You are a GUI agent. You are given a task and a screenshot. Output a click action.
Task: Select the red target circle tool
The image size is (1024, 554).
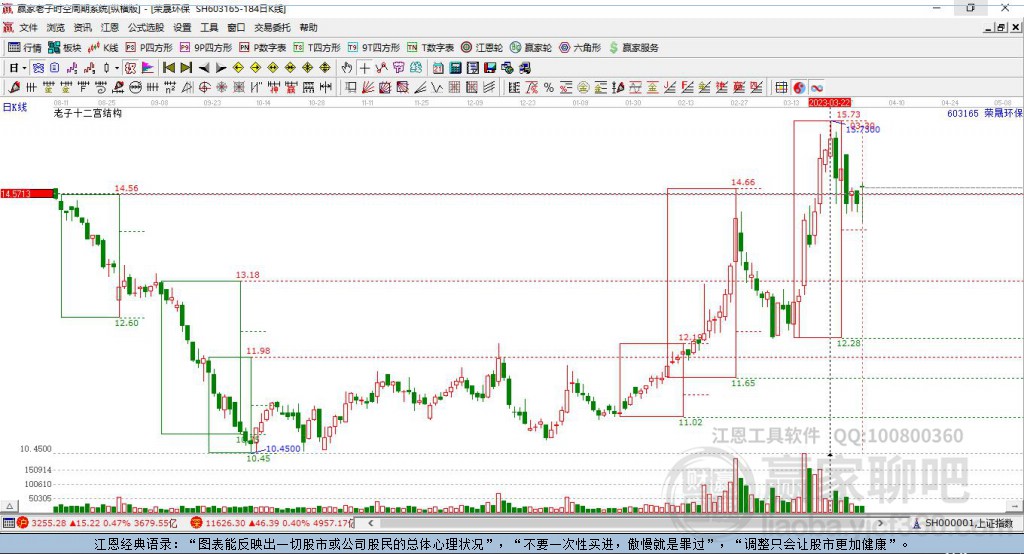(x=204, y=88)
